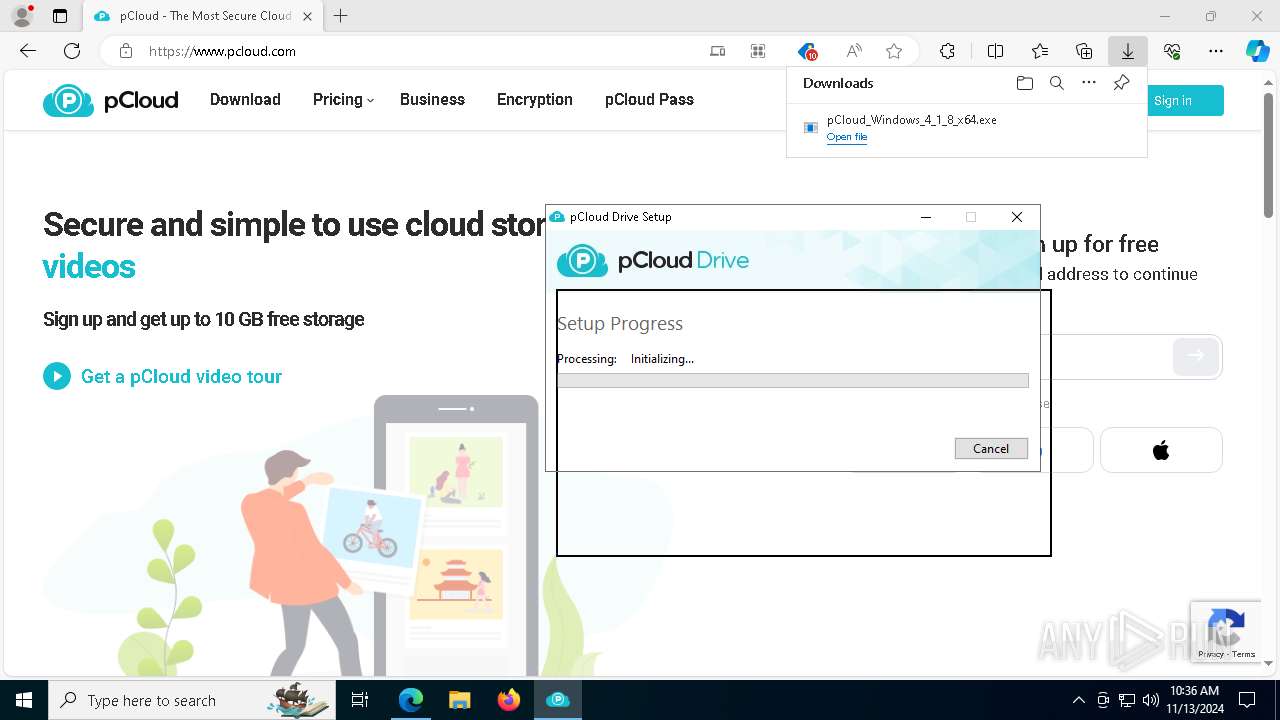Screen dimensions: 1280x720
Task: Click the taskbar search box
Action: pos(191,700)
